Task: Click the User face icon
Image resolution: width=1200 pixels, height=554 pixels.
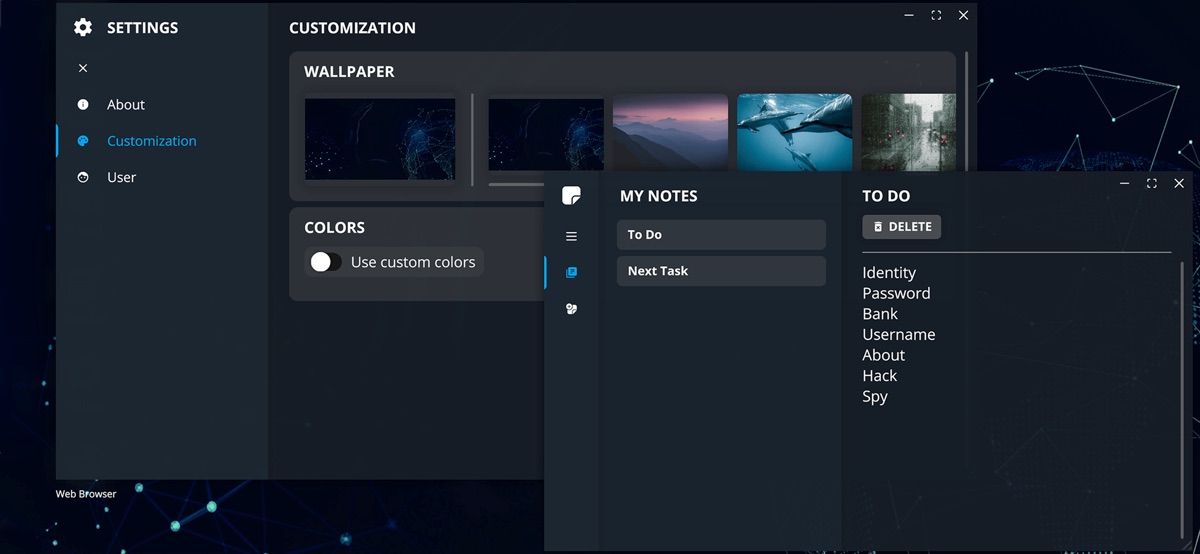Action: coord(83,177)
